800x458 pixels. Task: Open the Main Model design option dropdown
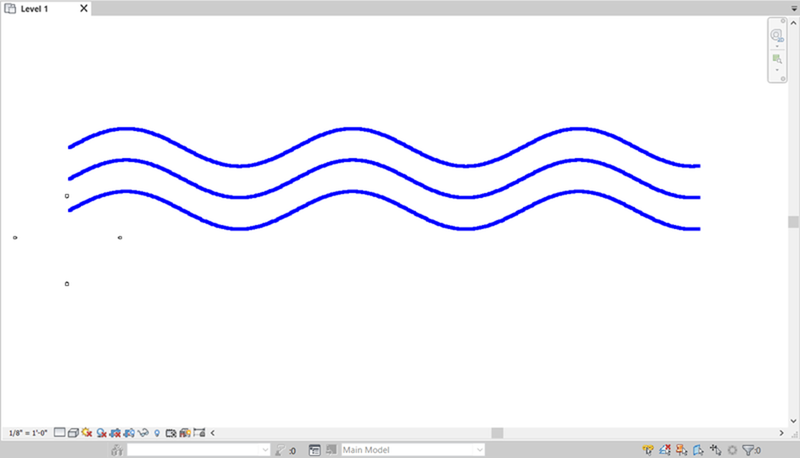click(x=413, y=450)
